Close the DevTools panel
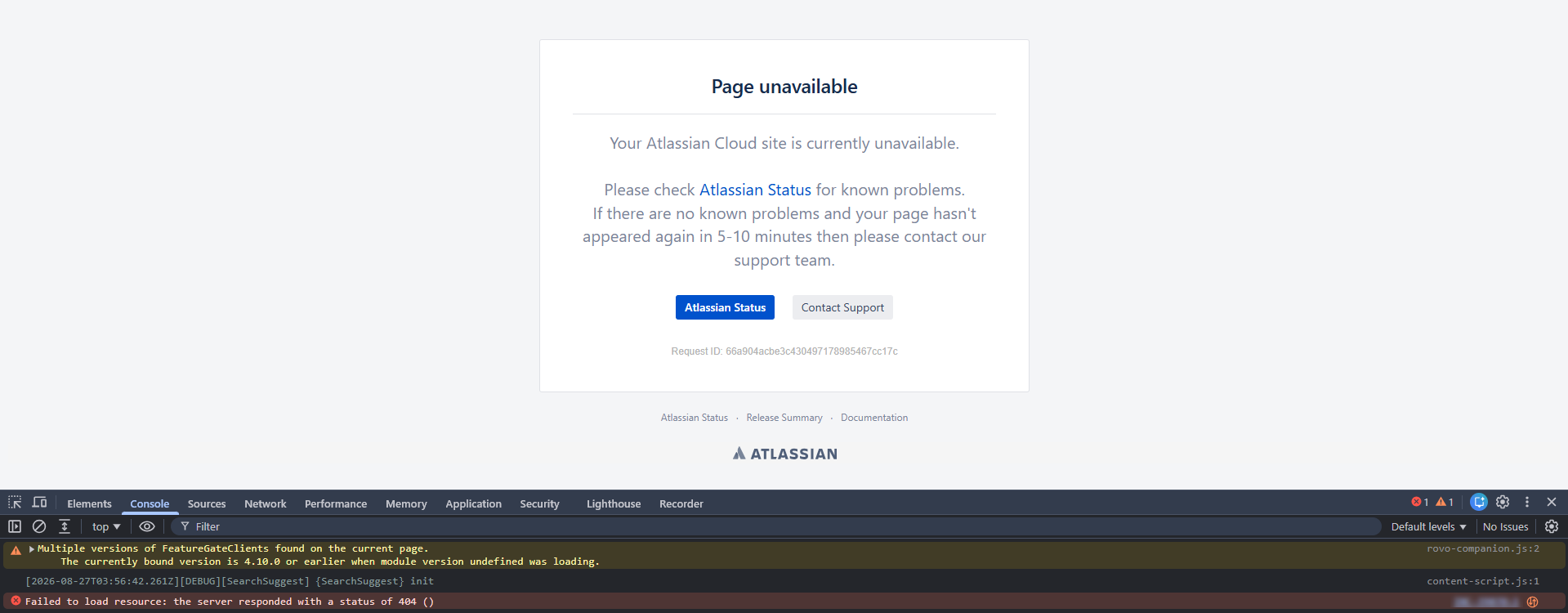This screenshot has height=613, width=1568. coord(1552,502)
